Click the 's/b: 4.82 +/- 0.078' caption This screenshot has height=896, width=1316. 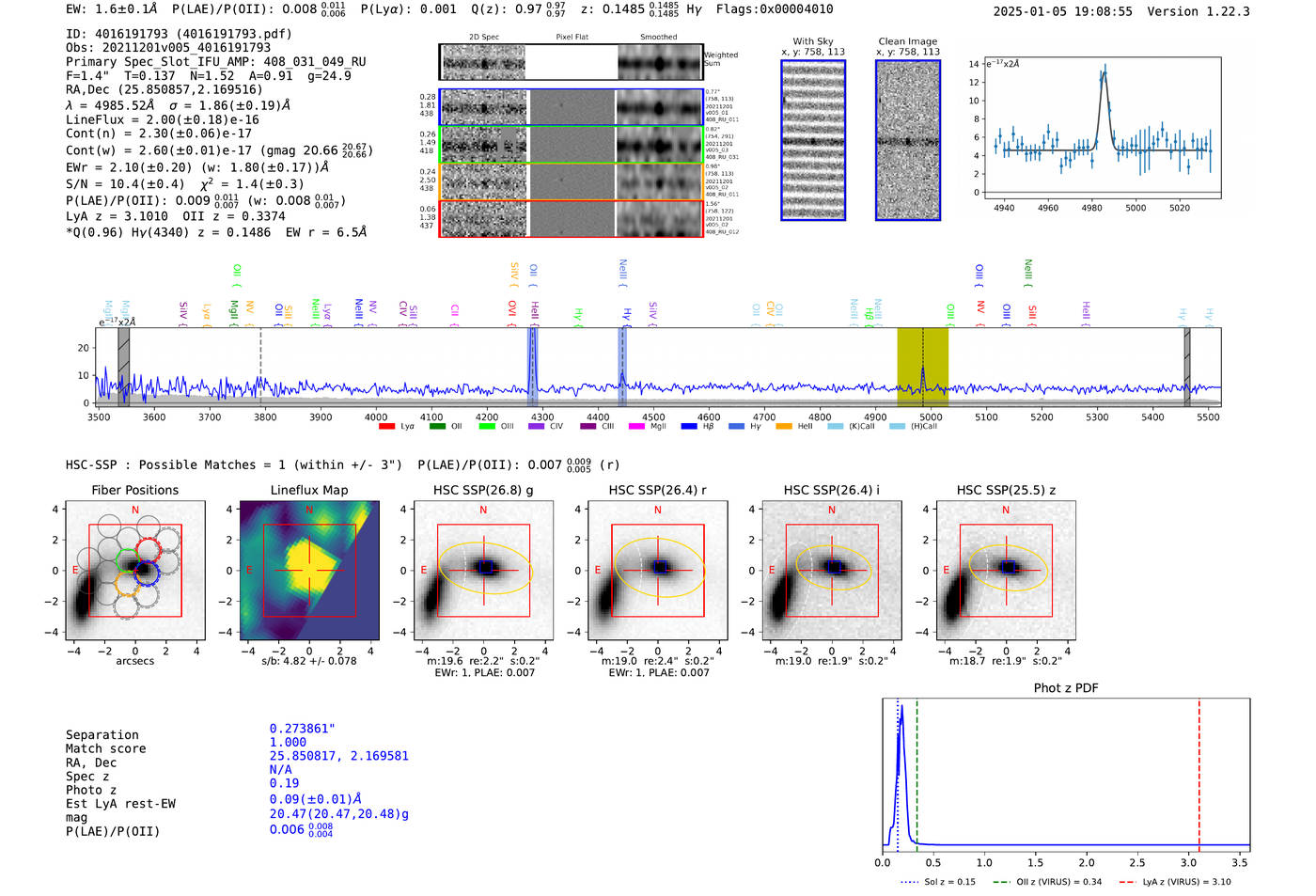click(309, 661)
